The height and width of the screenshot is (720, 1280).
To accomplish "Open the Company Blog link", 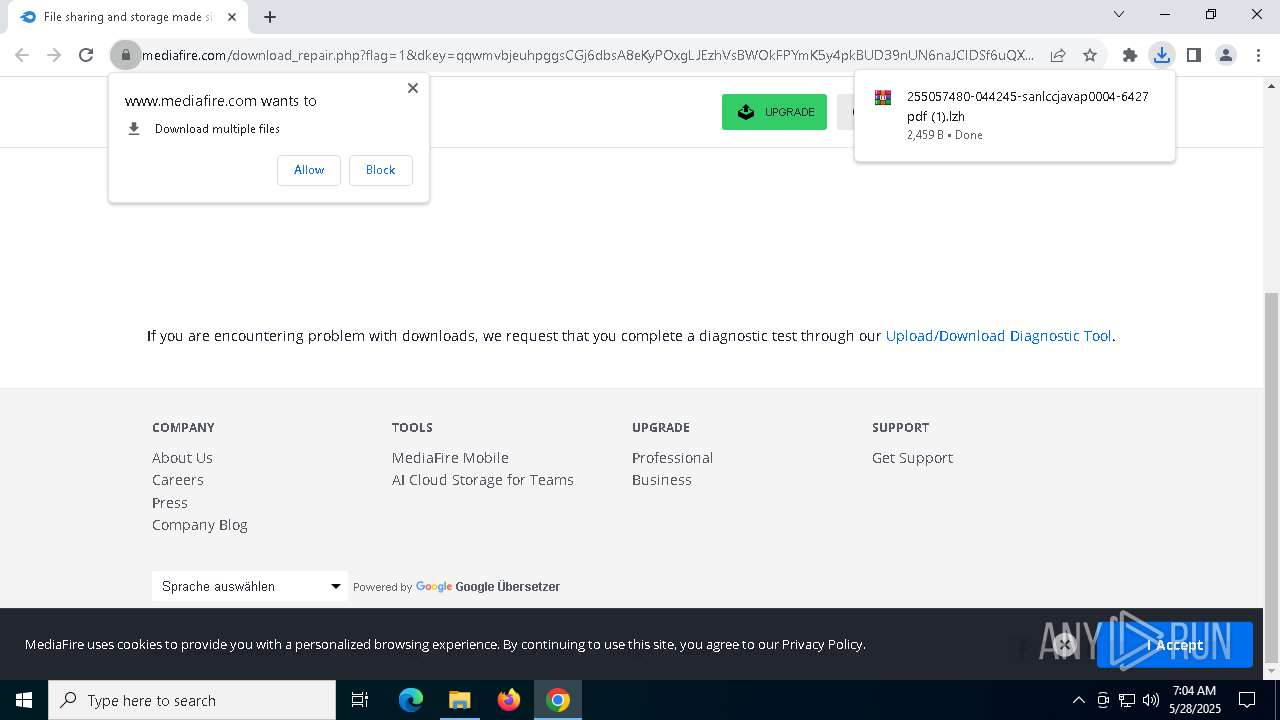I will coord(200,525).
